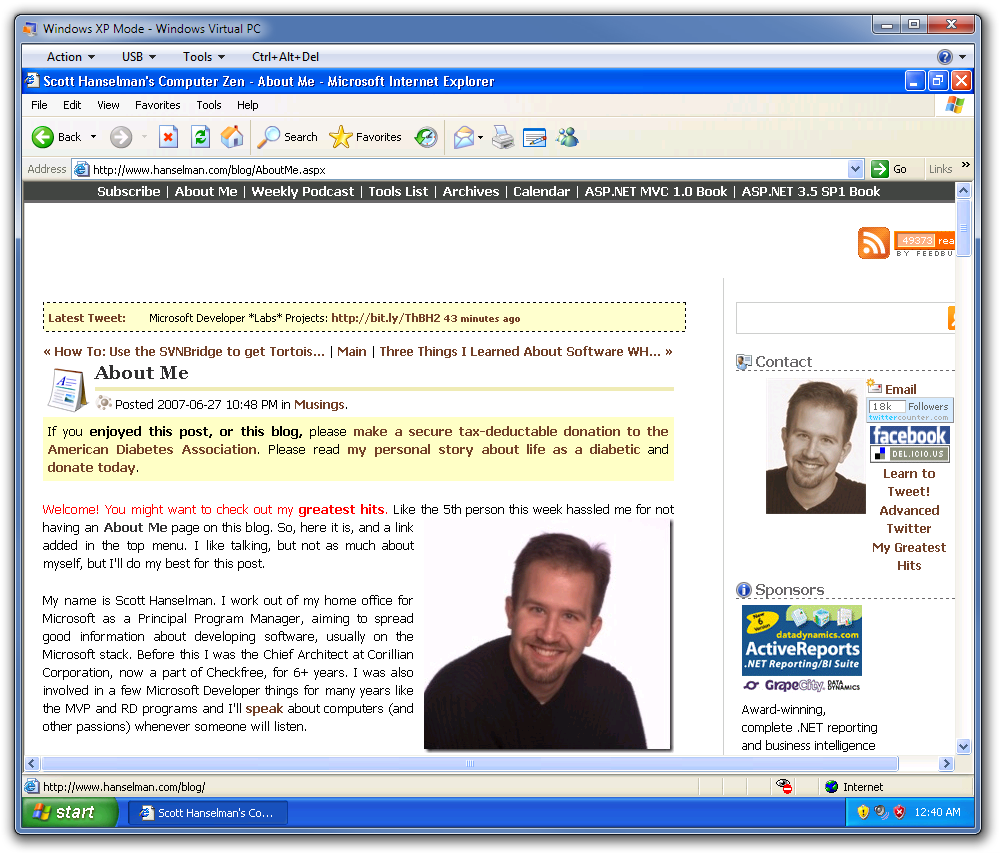Click the Musings category link
This screenshot has width=1000, height=853.
tap(320, 404)
